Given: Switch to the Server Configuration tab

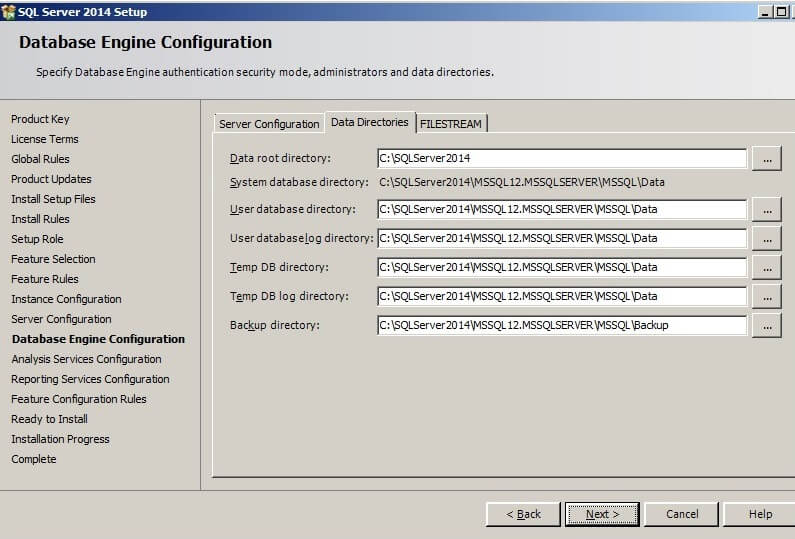Looking at the screenshot, I should tap(269, 124).
